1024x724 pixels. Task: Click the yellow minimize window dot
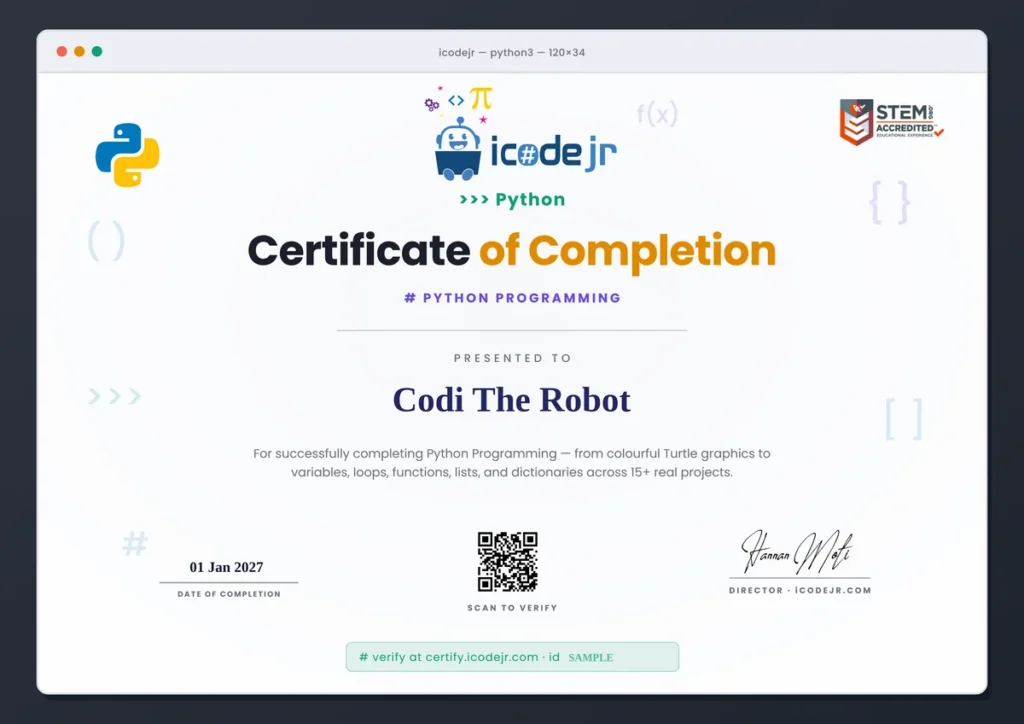80,52
